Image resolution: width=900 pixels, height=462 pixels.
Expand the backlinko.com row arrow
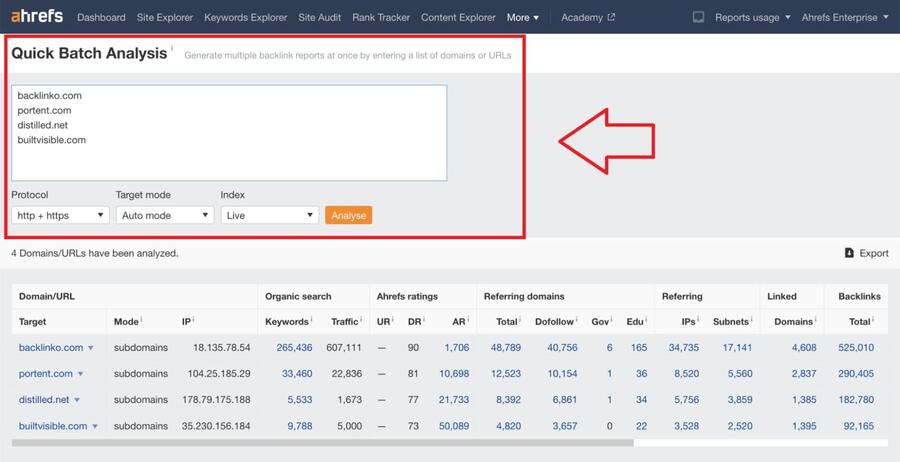[x=91, y=348]
